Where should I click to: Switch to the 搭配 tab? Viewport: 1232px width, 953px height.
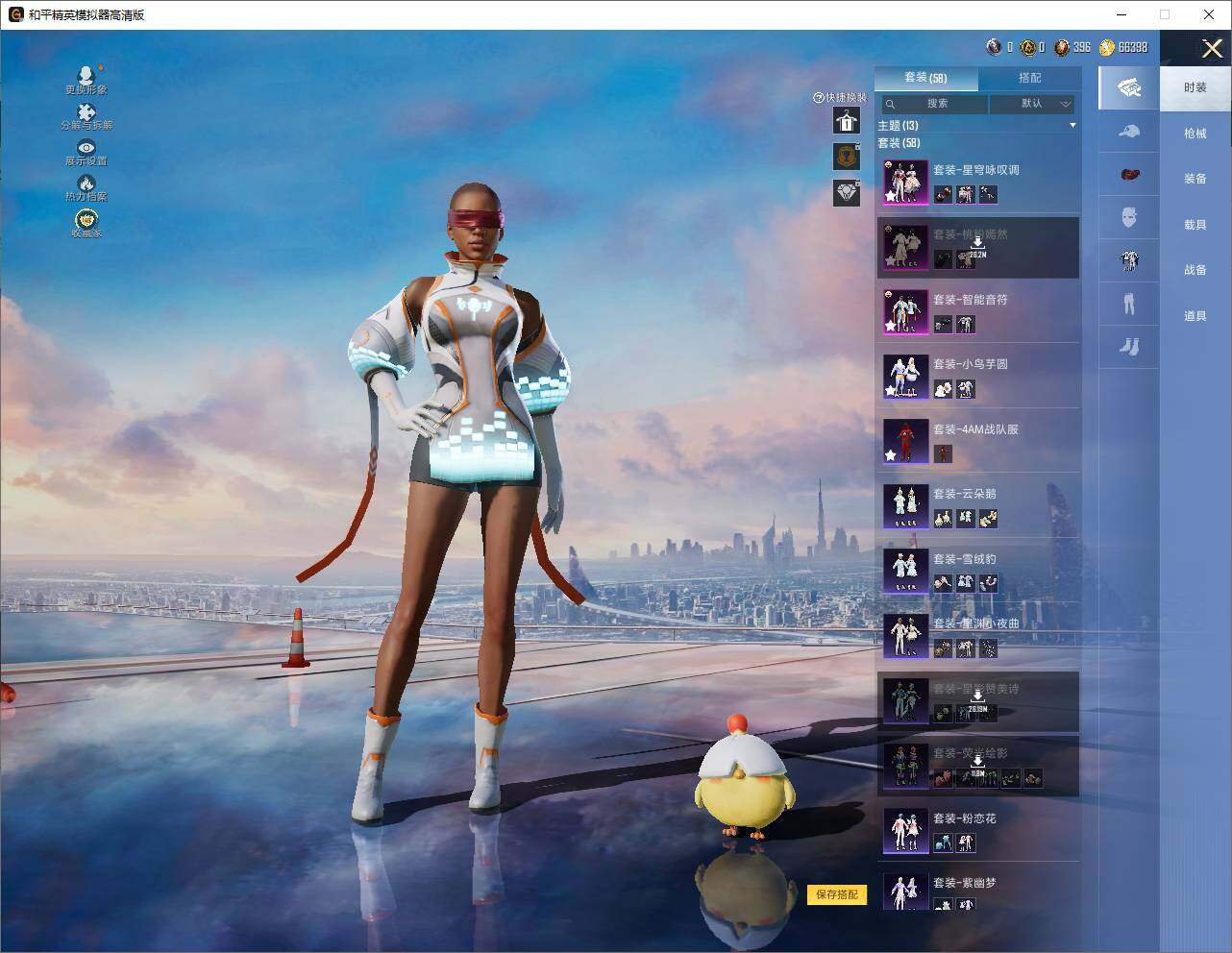click(1029, 78)
